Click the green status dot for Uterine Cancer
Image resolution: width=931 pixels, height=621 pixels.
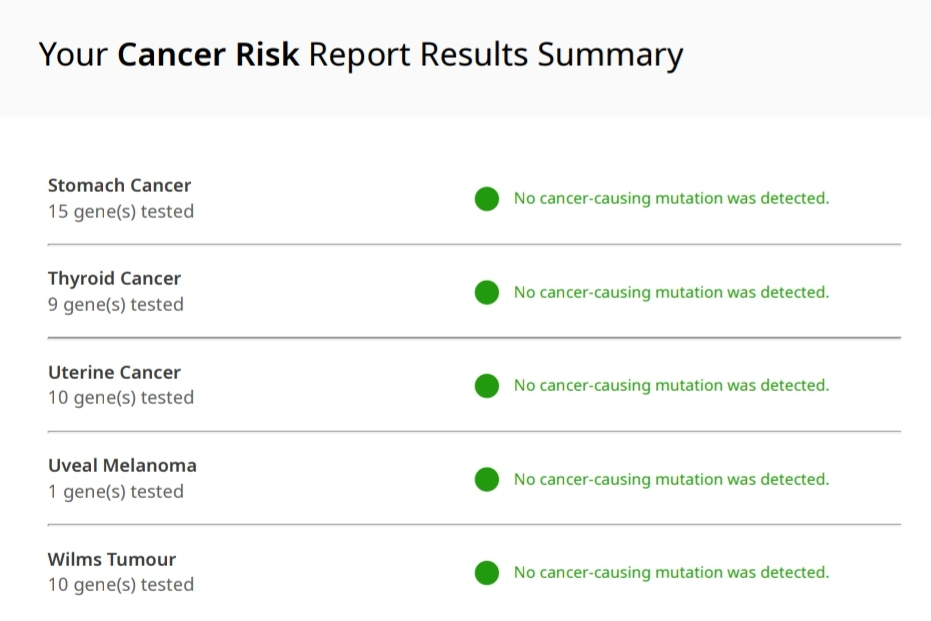coord(487,386)
